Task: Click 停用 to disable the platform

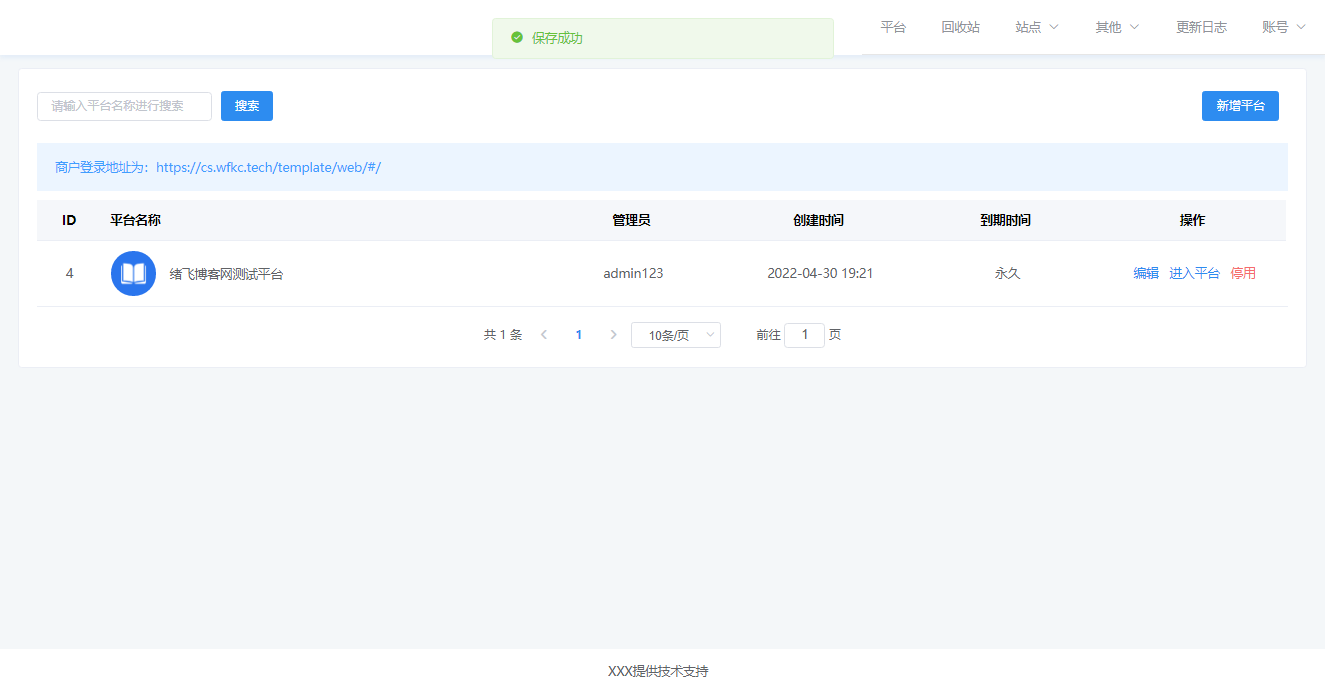Action: tap(1242, 272)
